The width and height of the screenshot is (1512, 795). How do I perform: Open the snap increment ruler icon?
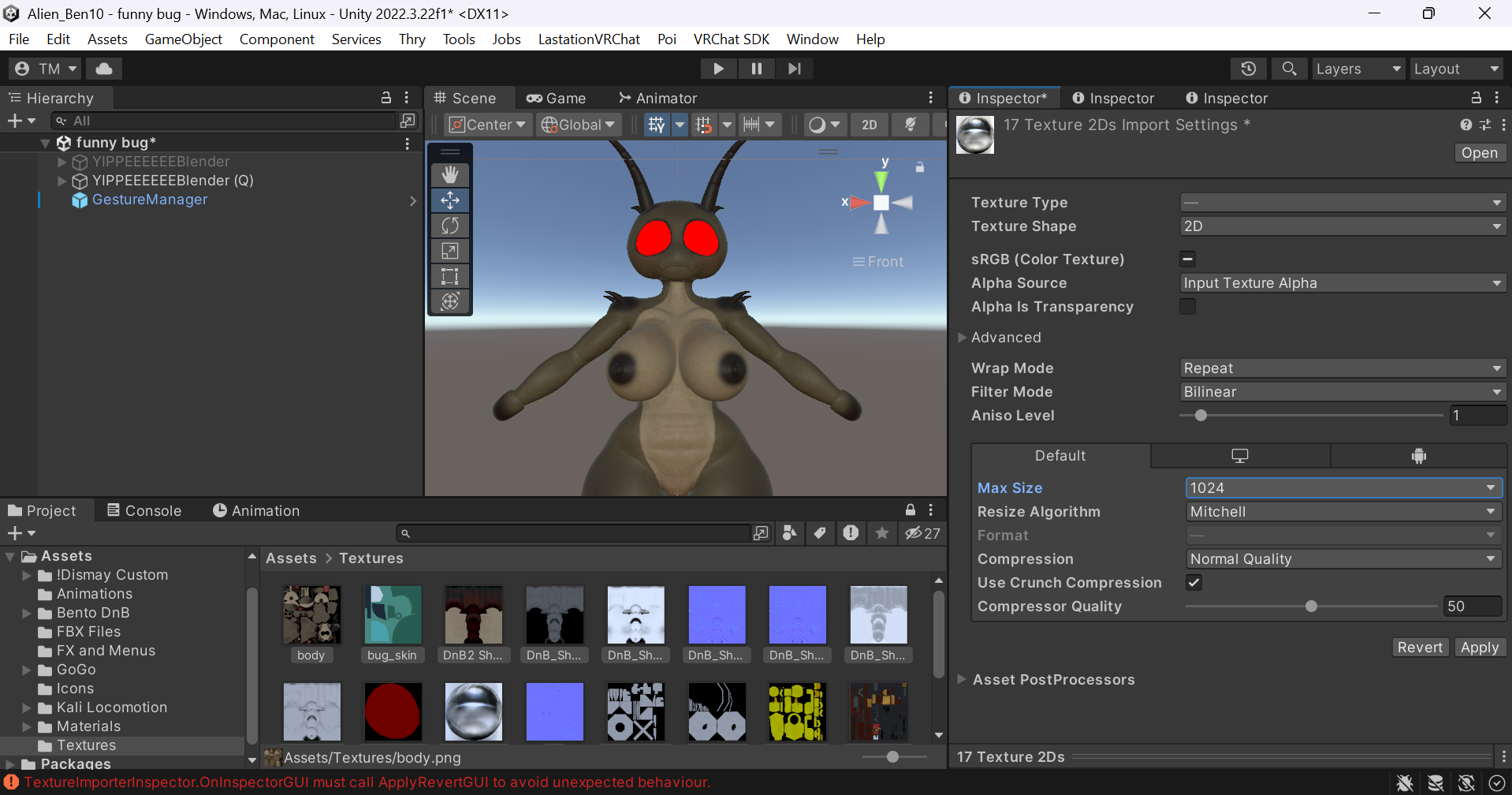(x=751, y=125)
